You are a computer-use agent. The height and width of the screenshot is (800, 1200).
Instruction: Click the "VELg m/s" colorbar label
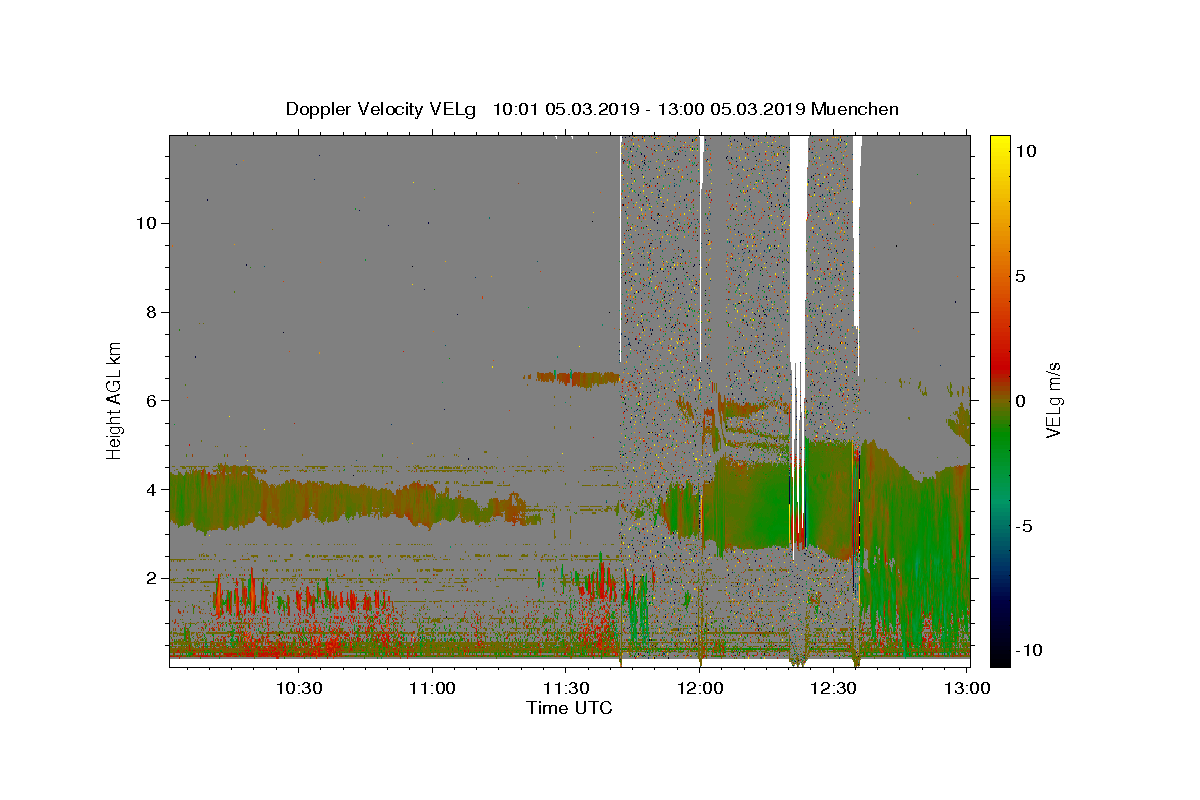tap(1053, 399)
